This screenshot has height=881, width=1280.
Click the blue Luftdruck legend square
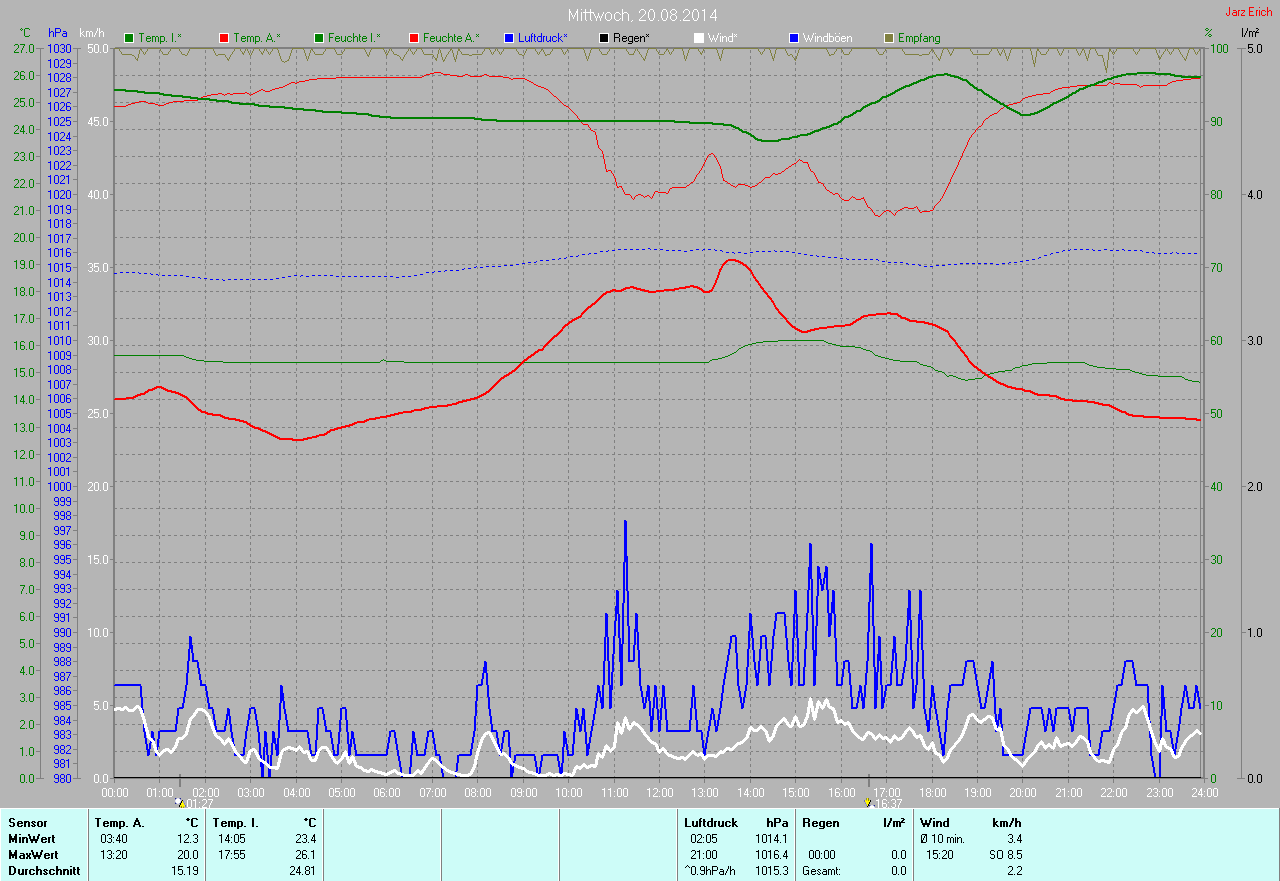pyautogui.click(x=509, y=38)
